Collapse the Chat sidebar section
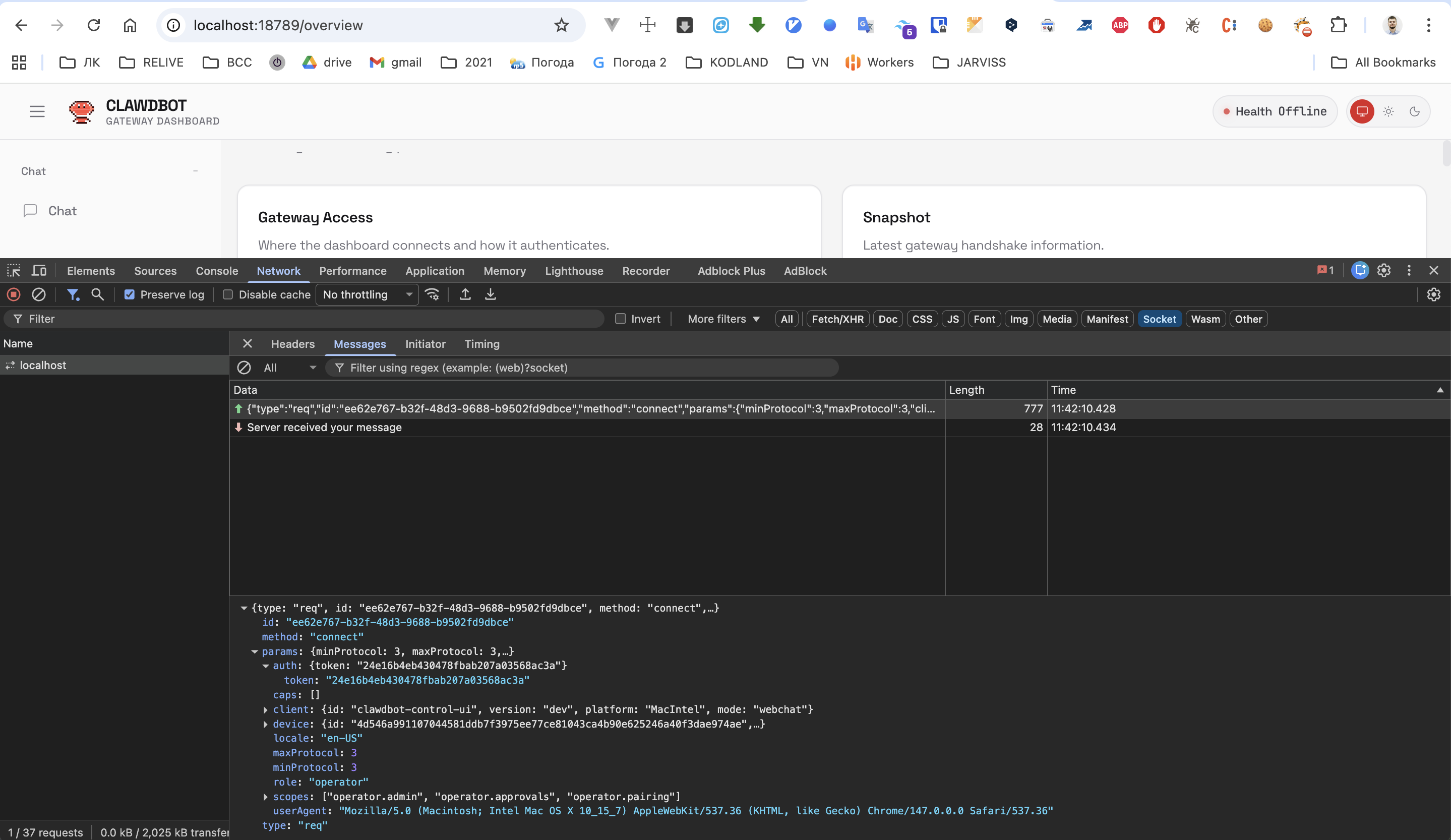 coord(196,171)
